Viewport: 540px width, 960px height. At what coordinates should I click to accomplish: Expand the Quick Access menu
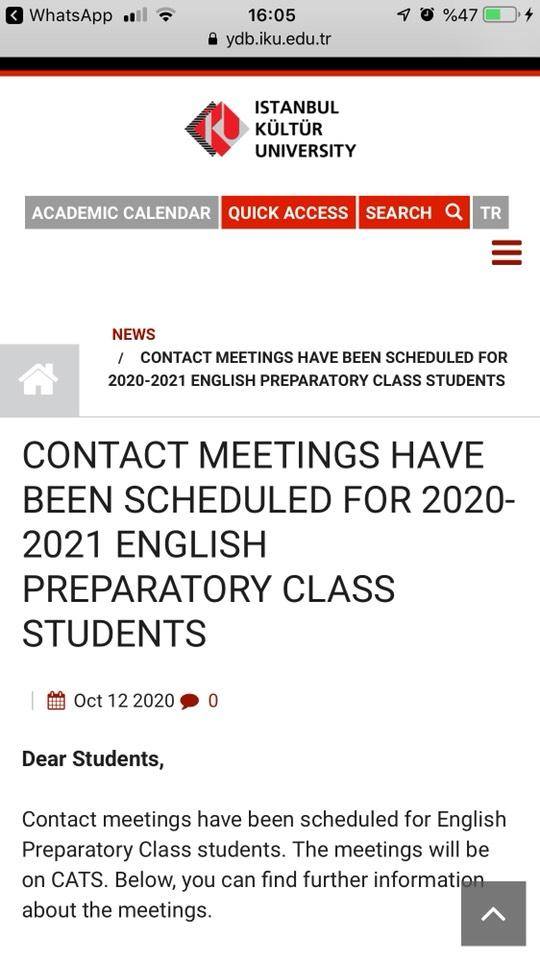point(288,212)
